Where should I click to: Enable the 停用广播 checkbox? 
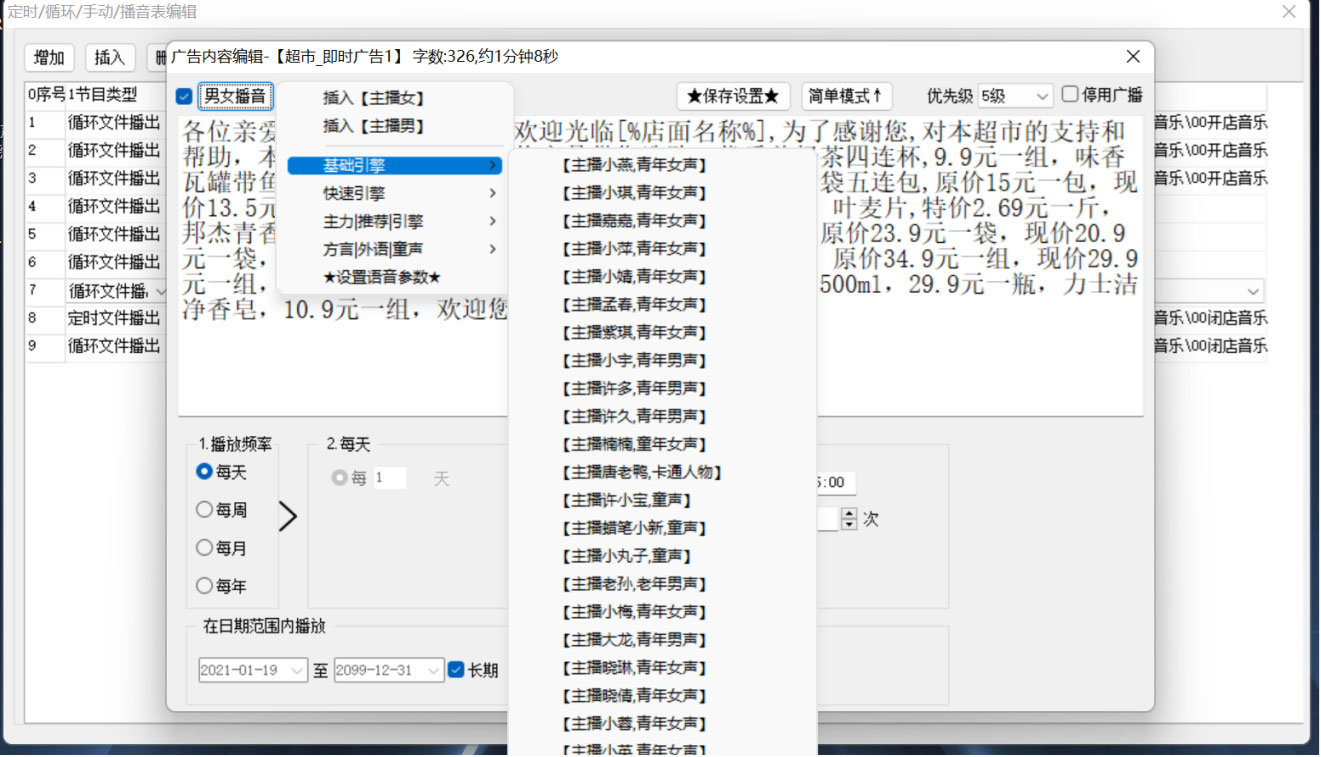pos(1070,95)
